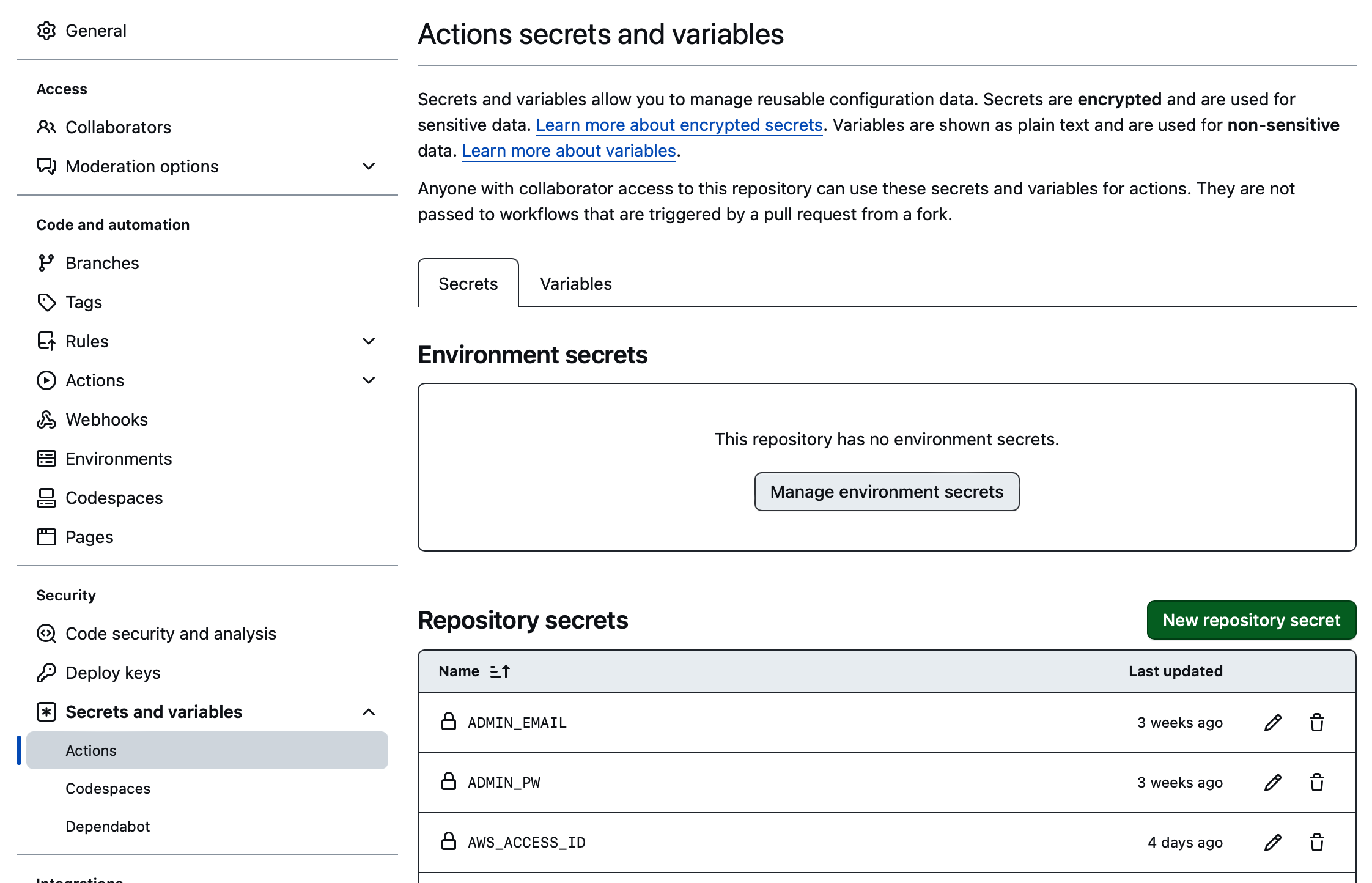Viewport: 1372px width, 883px height.
Task: Click the pencil edit icon for AWS_ACCESS_ID
Action: click(x=1272, y=843)
